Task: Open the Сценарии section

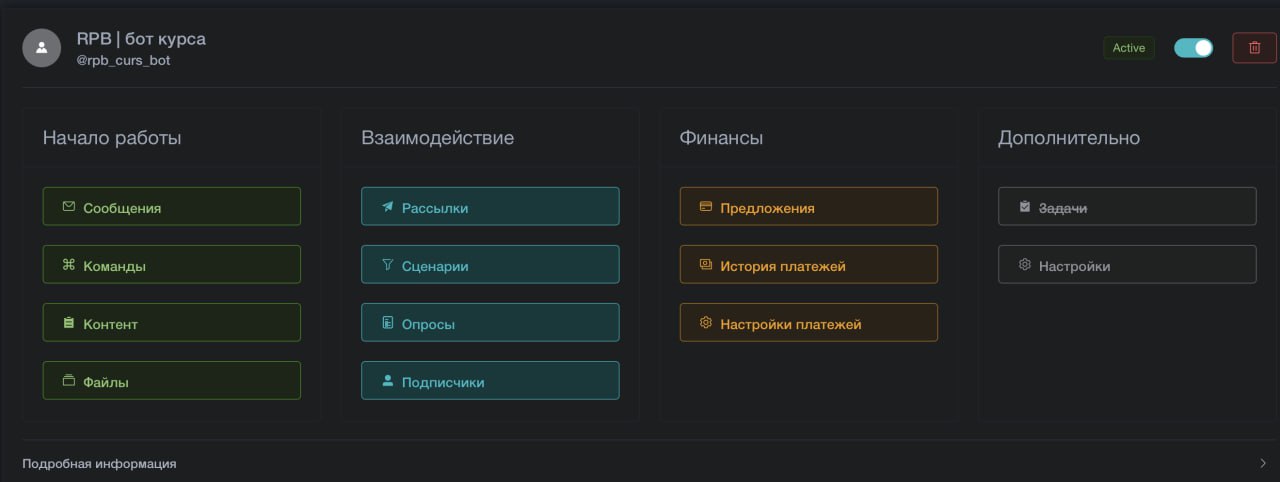Action: [x=490, y=264]
